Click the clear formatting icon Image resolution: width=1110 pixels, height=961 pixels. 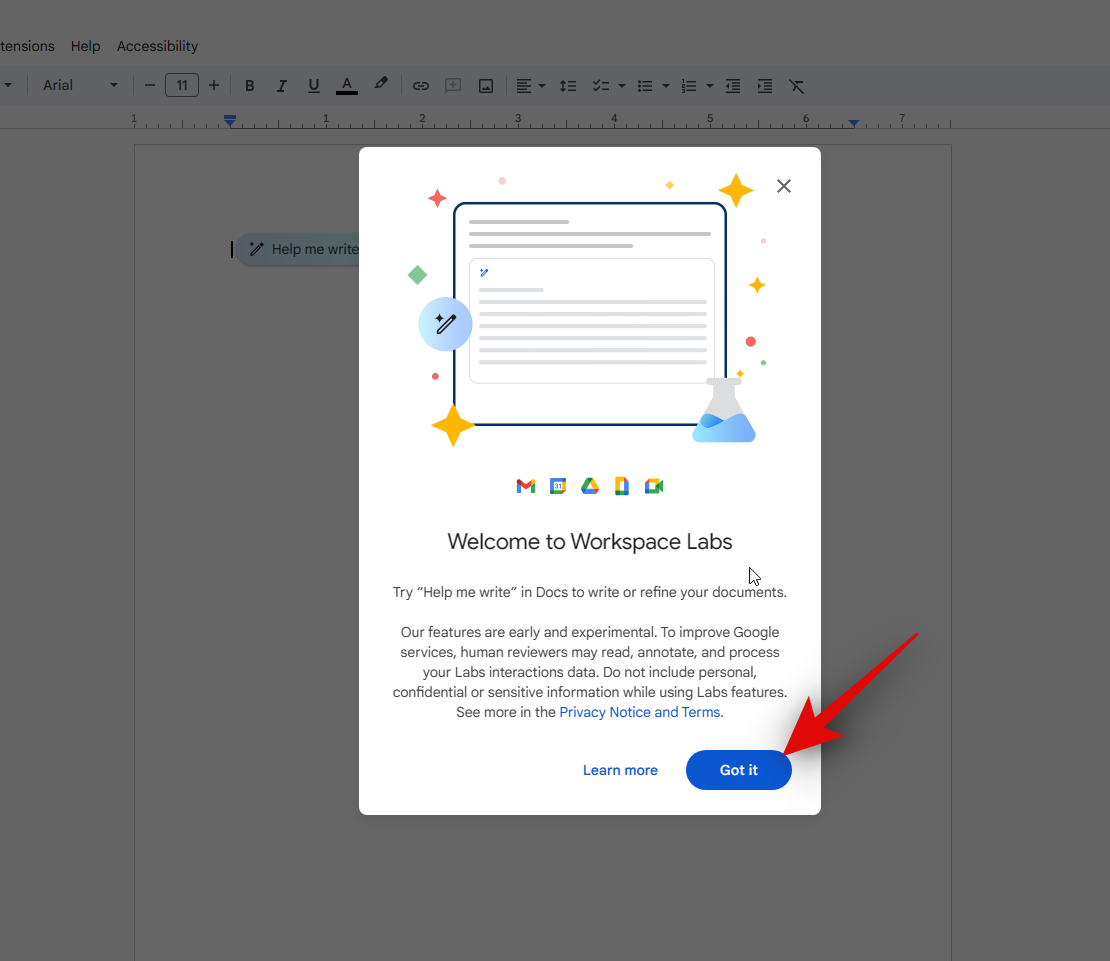(x=797, y=86)
